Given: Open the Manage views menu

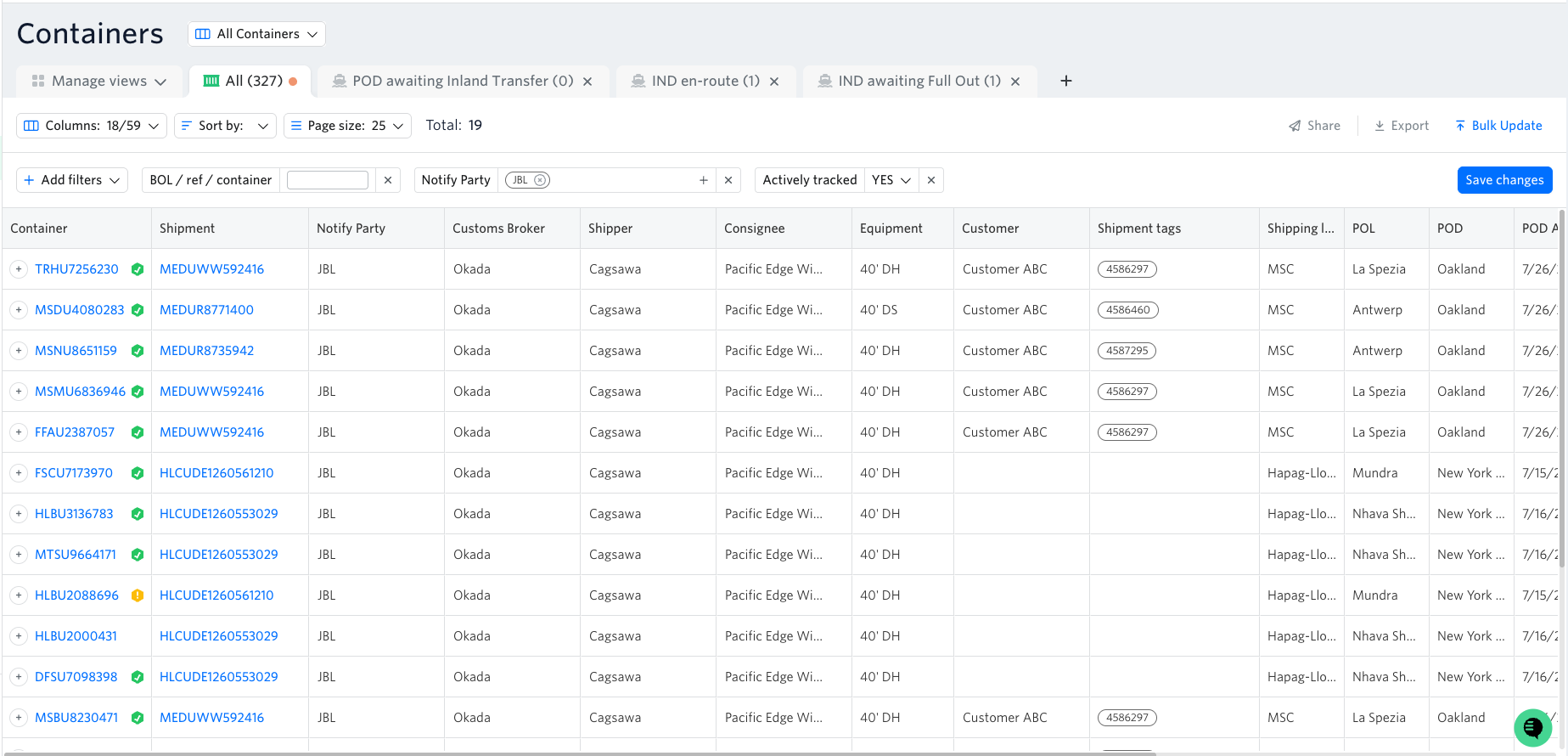Looking at the screenshot, I should click(x=98, y=82).
